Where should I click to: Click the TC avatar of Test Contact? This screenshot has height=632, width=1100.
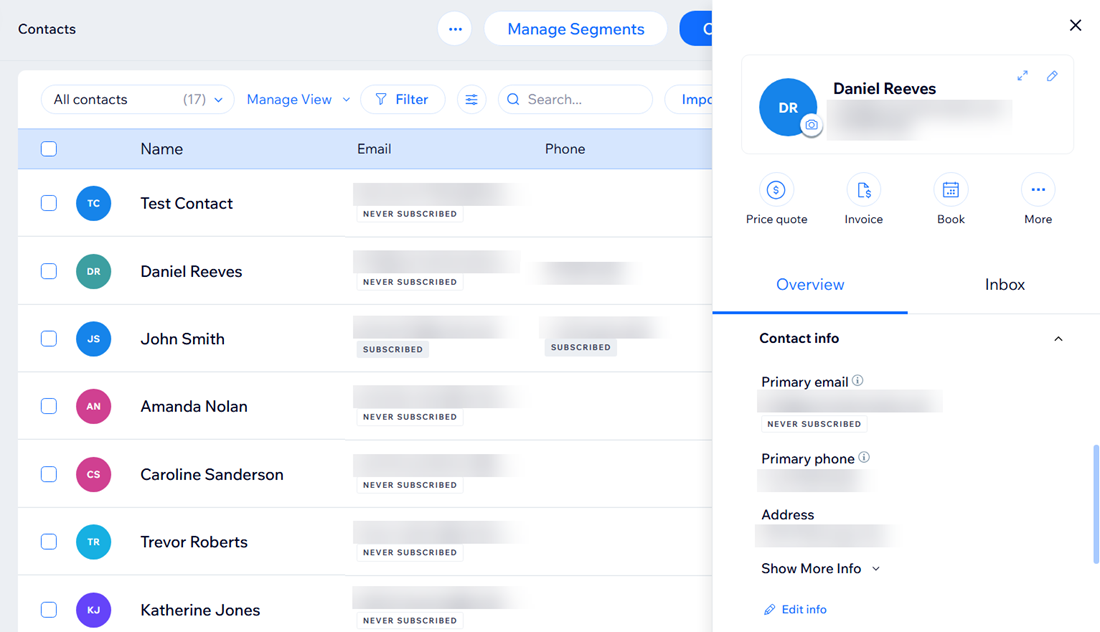click(93, 203)
